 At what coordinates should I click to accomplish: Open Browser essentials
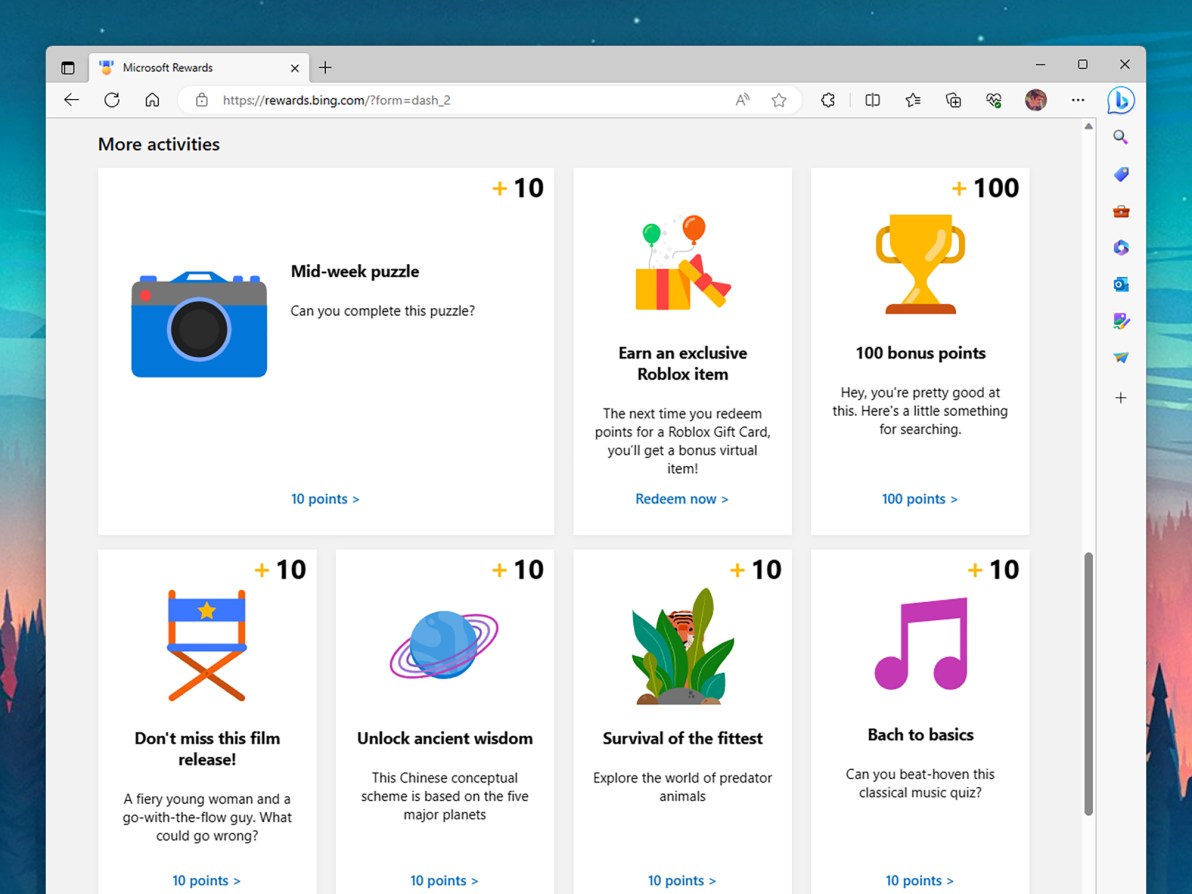pyautogui.click(x=993, y=100)
